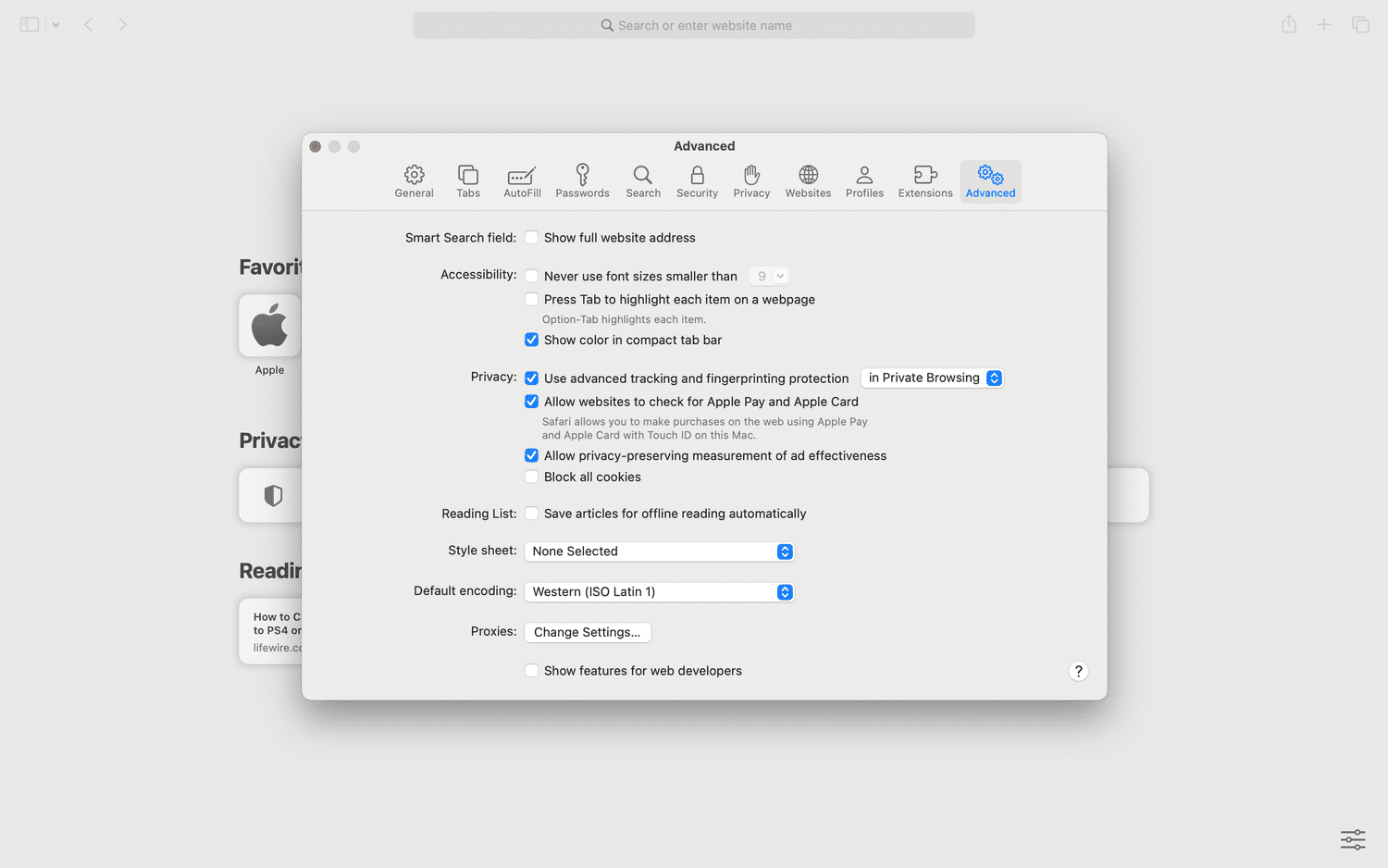Viewport: 1388px width, 868px height.
Task: Open the lifewire reading list item
Action: (x=270, y=631)
